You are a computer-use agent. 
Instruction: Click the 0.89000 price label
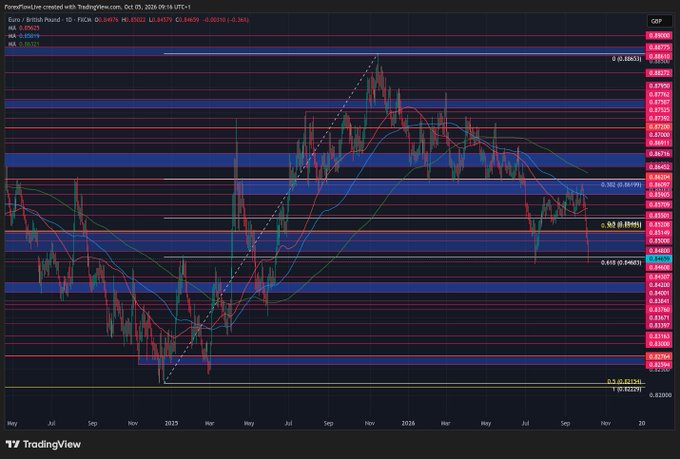[x=659, y=36]
